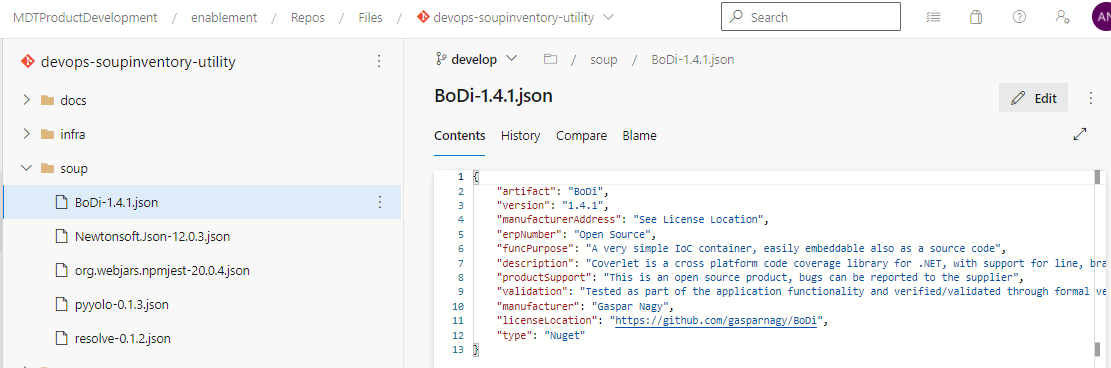Click the "artifact": "BoDi" code line
The image size is (1111, 368).
point(553,191)
